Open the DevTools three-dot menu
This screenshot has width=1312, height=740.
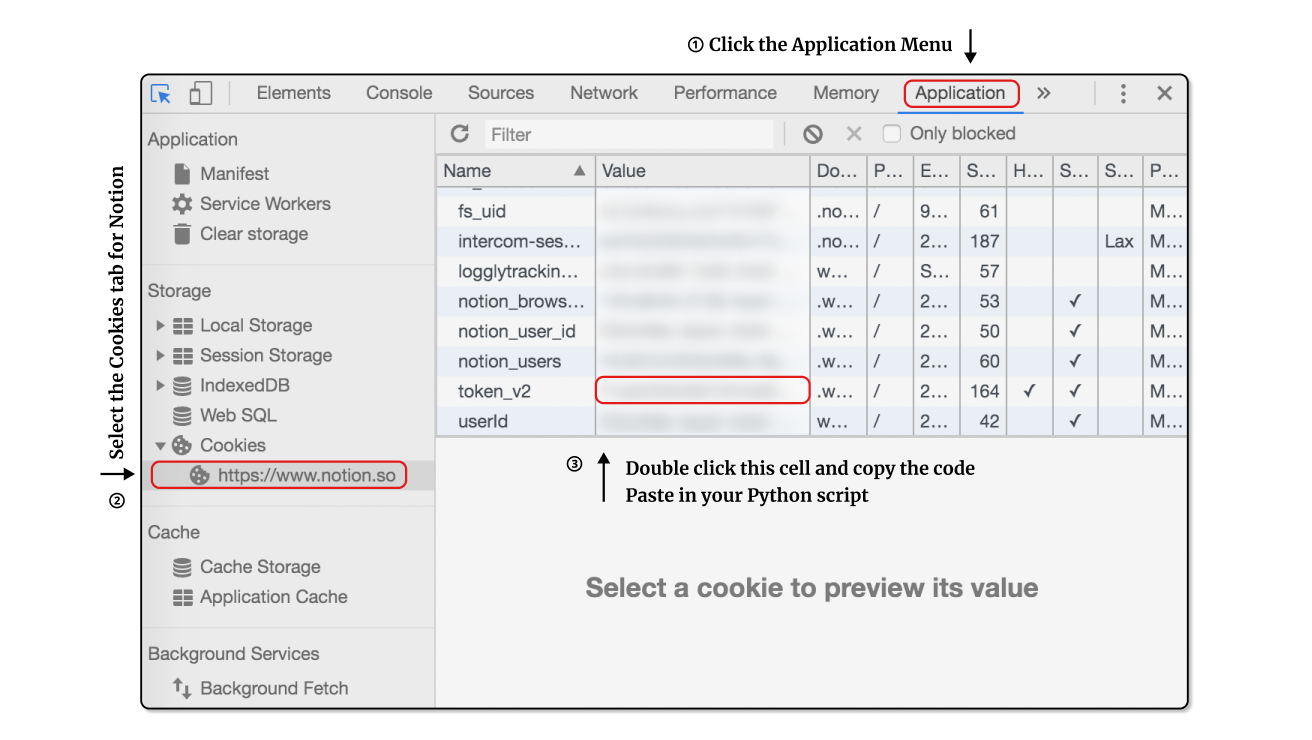1123,93
